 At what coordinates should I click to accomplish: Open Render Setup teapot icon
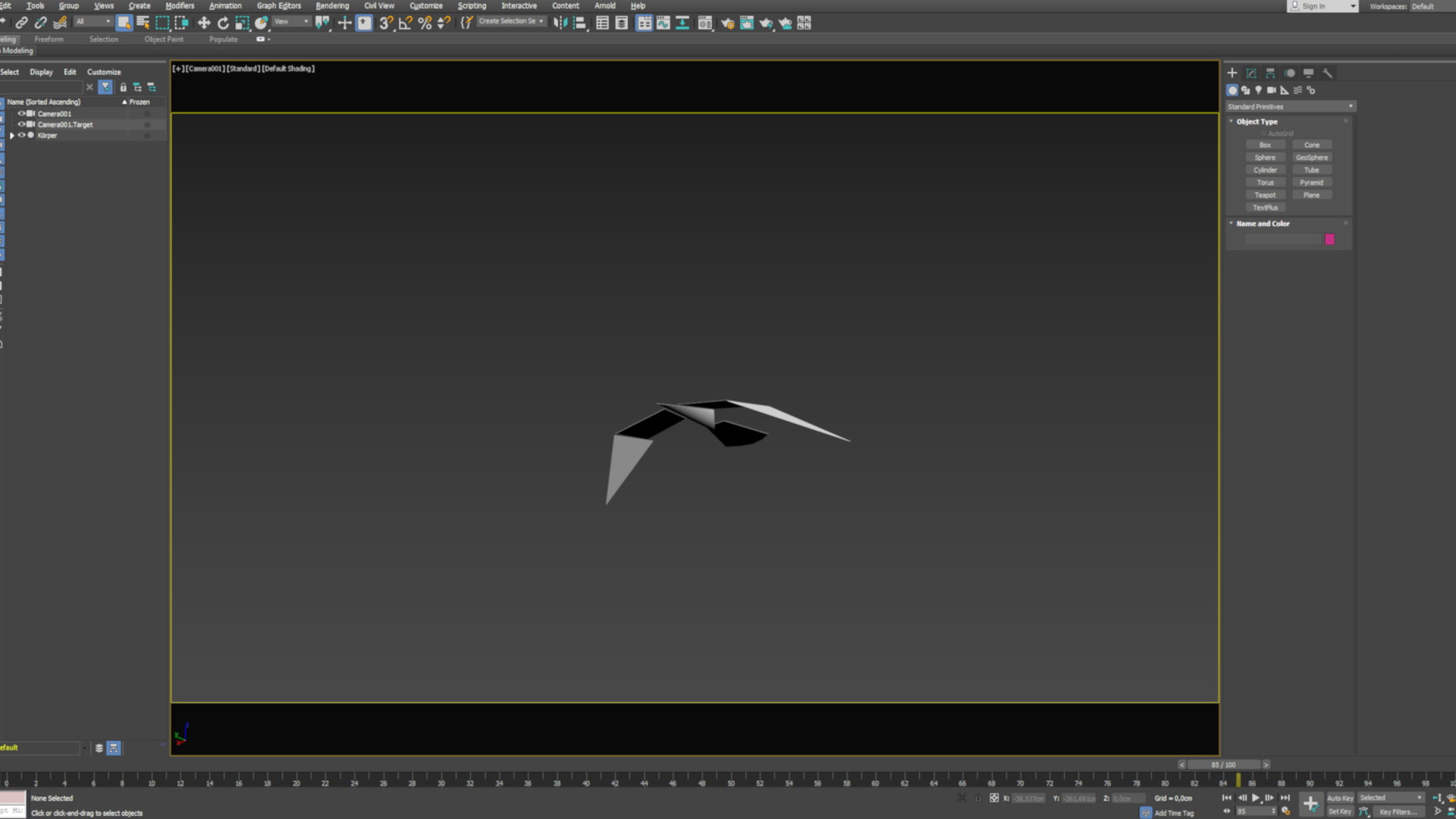pyautogui.click(x=727, y=23)
